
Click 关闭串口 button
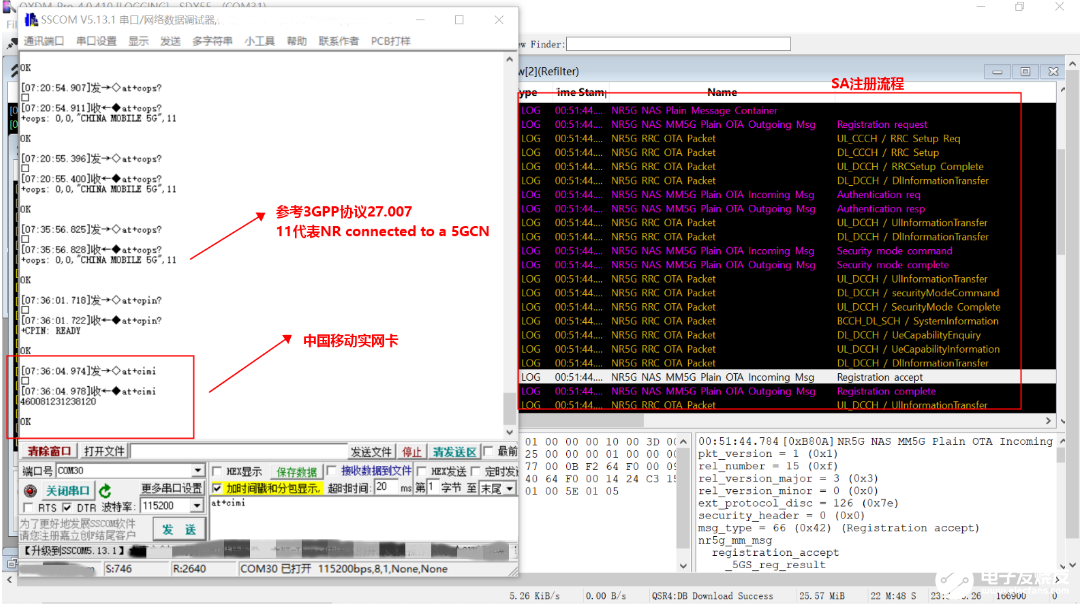[x=68, y=491]
